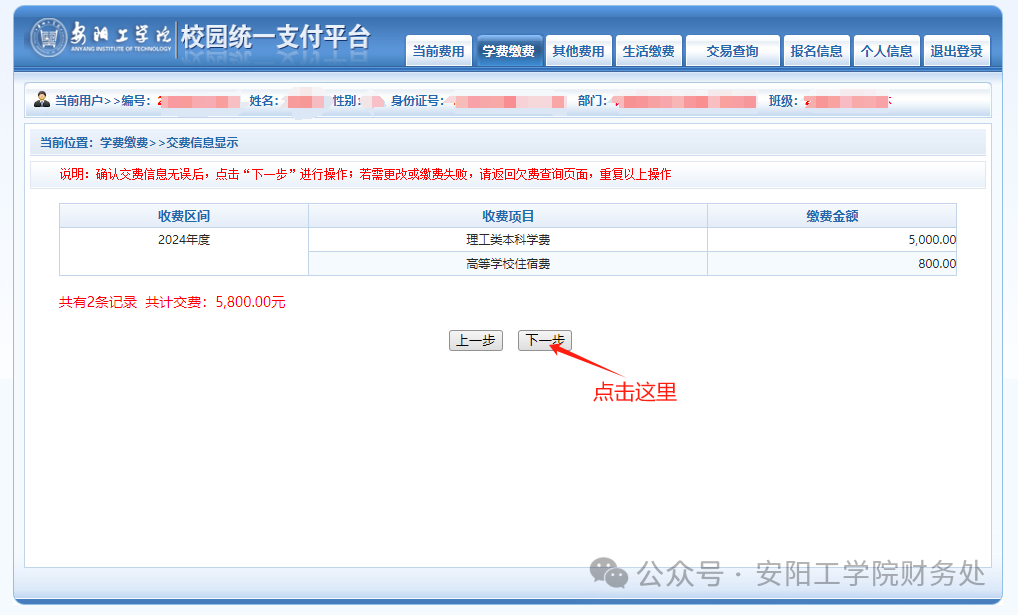Open the 当前费用 tab
The image size is (1018, 615).
pos(438,51)
